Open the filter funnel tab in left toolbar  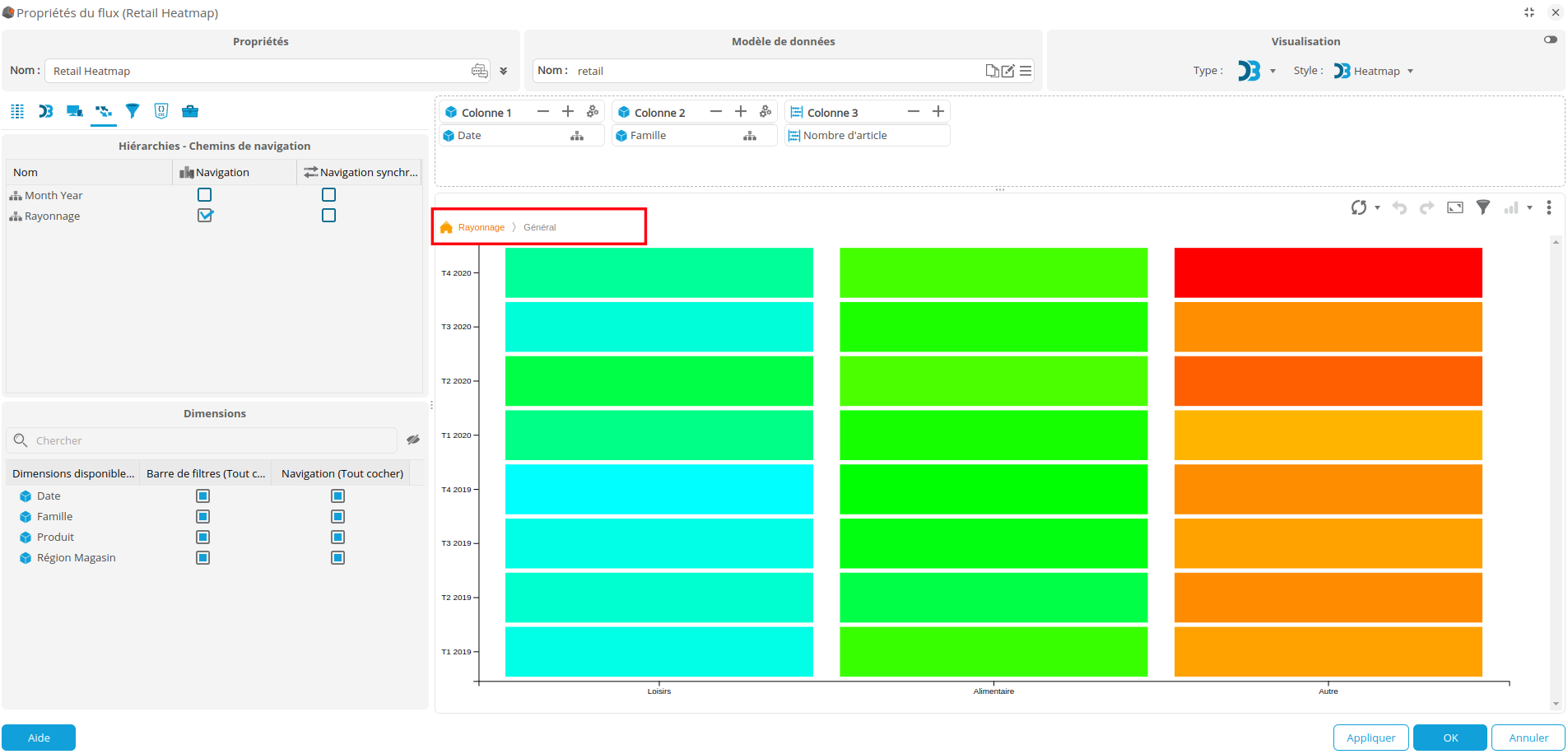pos(133,111)
